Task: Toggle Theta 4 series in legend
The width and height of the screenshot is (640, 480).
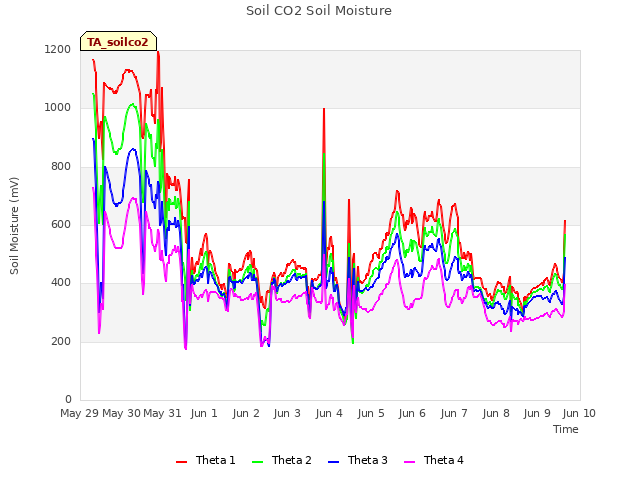Action: (x=433, y=460)
